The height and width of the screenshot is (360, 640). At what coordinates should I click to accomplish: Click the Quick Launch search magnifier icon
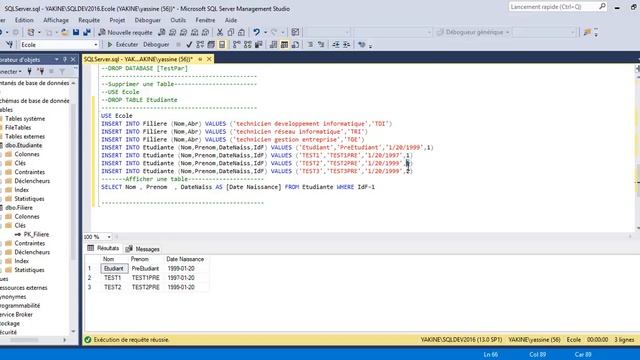pyautogui.click(x=602, y=7)
